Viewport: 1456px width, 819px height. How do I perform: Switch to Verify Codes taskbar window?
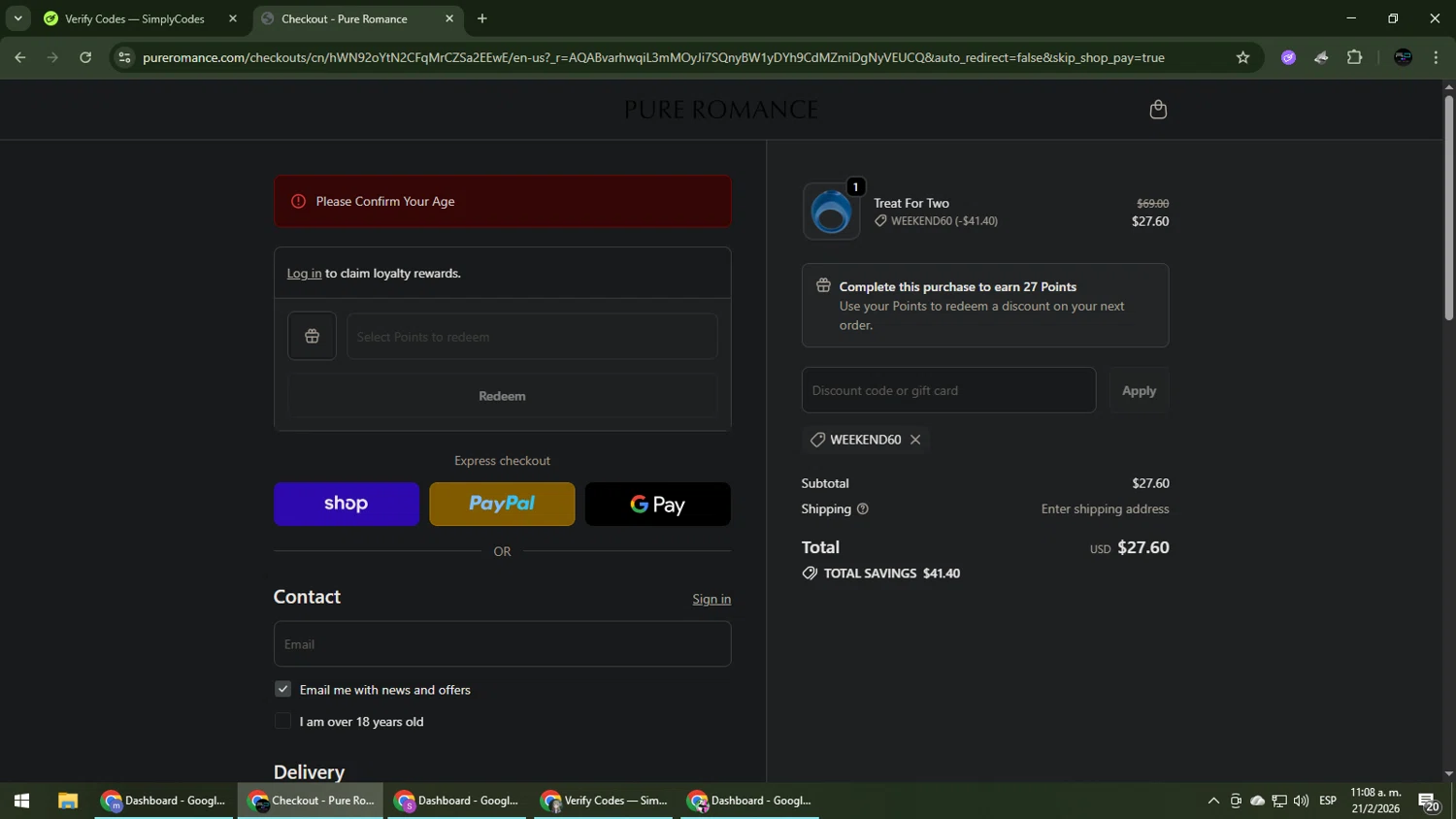[x=604, y=801]
